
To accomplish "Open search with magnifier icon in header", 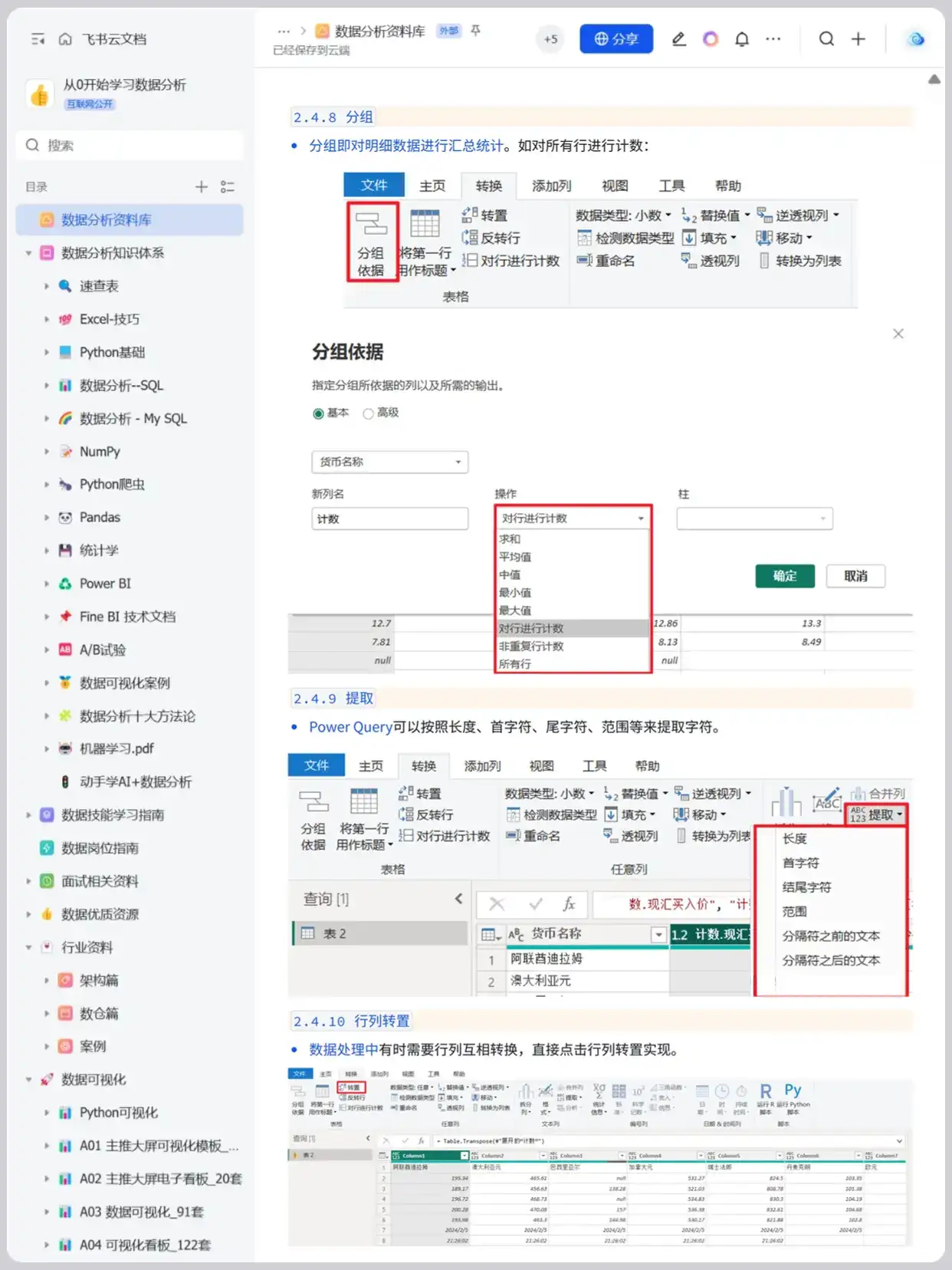I will (826, 38).
